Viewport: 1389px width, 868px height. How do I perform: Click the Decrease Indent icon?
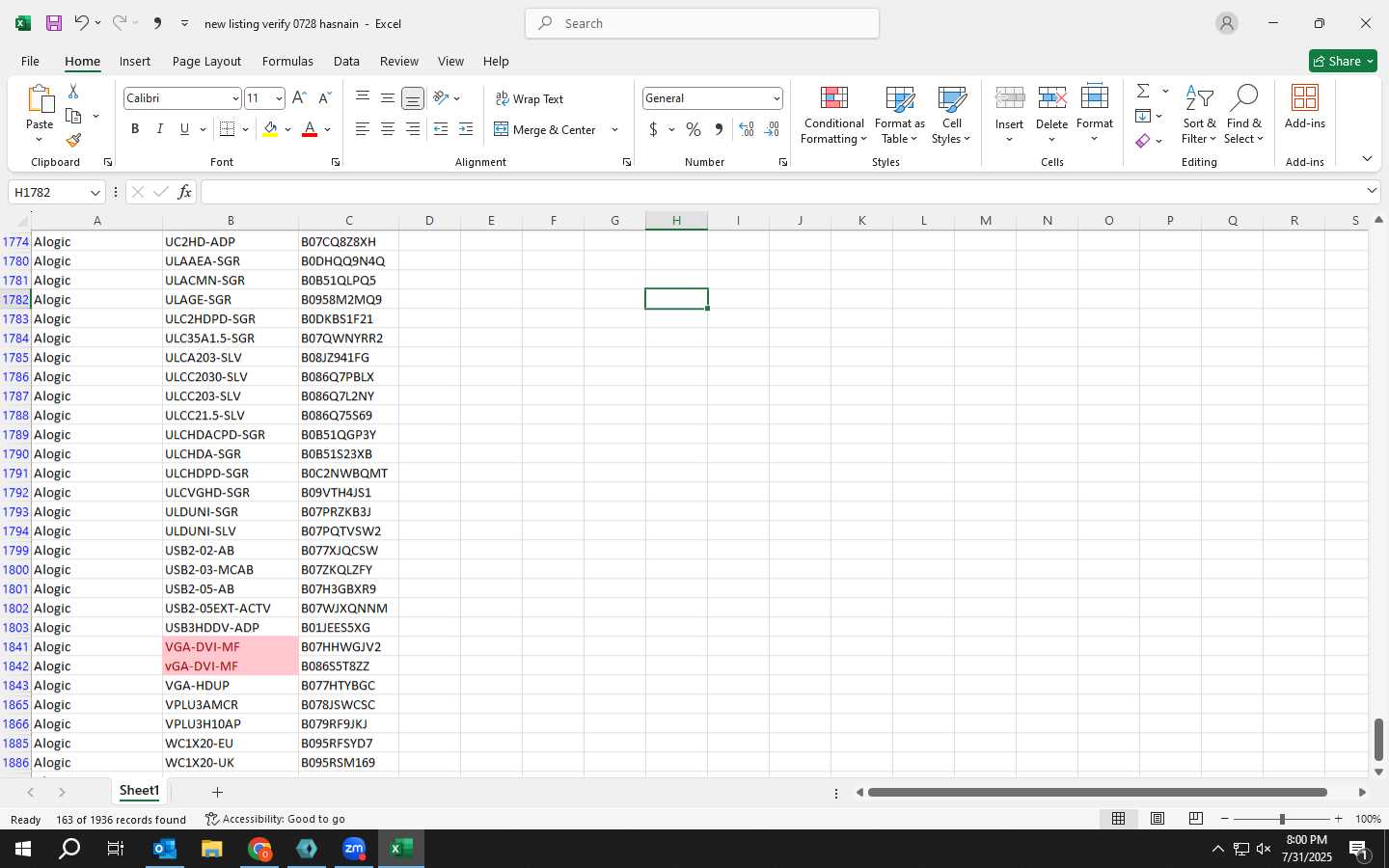(x=441, y=129)
